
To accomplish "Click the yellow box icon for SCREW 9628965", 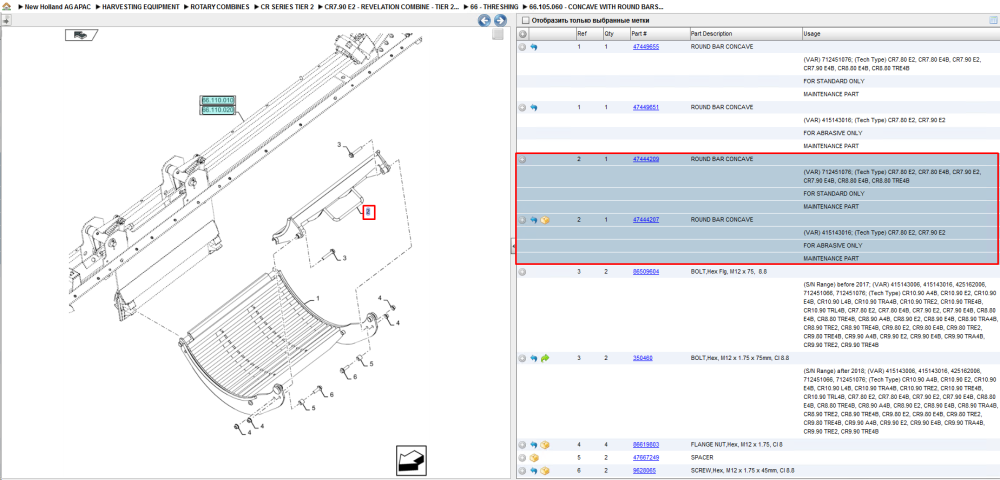I will click(x=545, y=471).
